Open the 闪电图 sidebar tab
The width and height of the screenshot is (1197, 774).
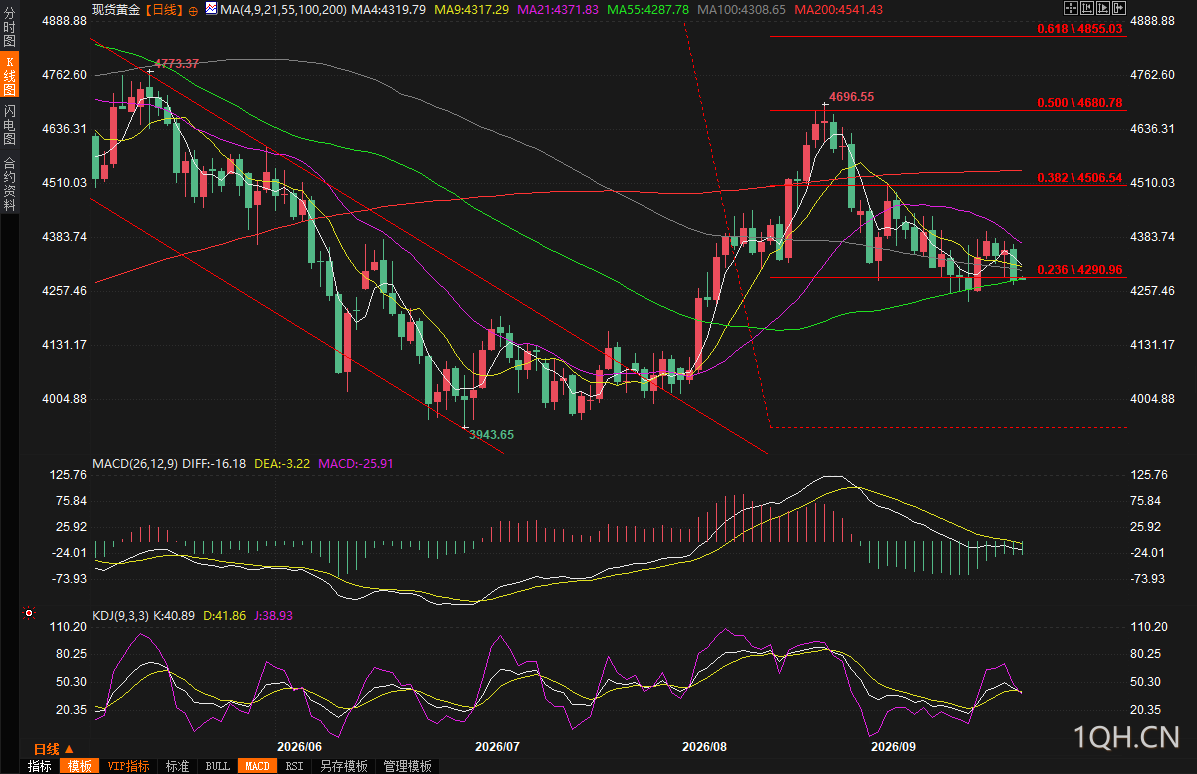click(9, 124)
